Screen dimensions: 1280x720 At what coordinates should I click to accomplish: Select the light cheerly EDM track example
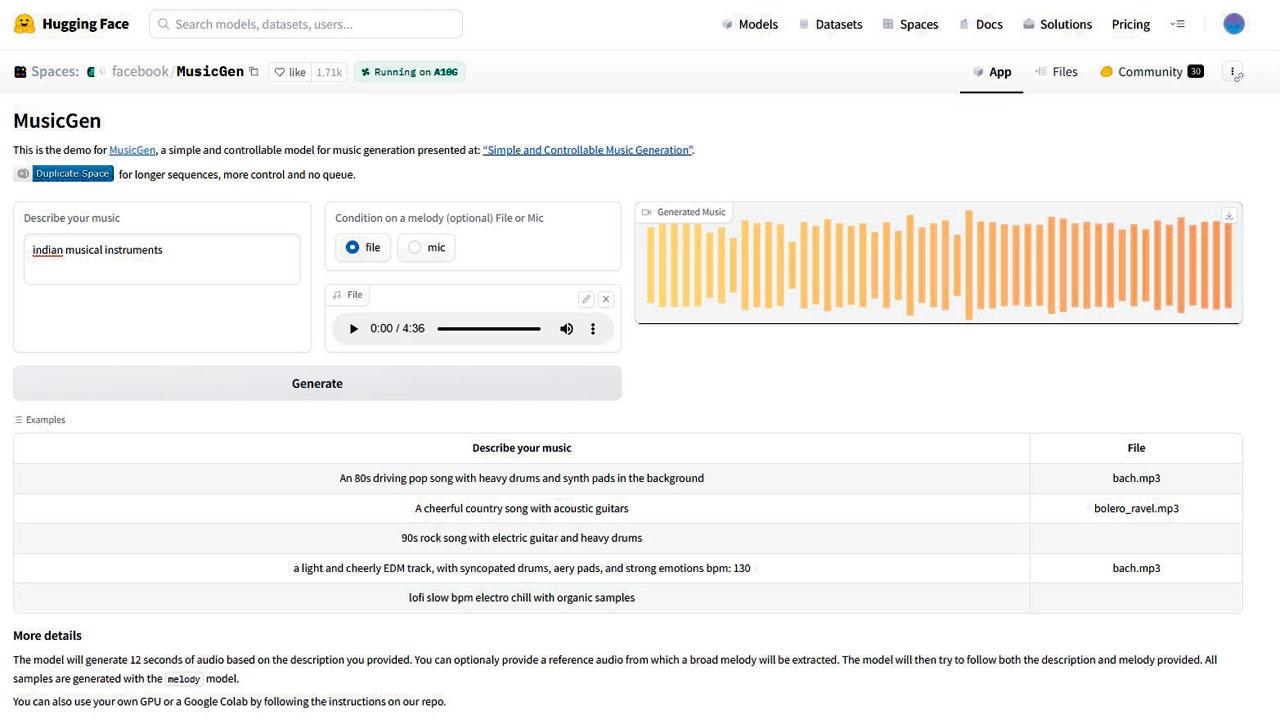tap(522, 568)
